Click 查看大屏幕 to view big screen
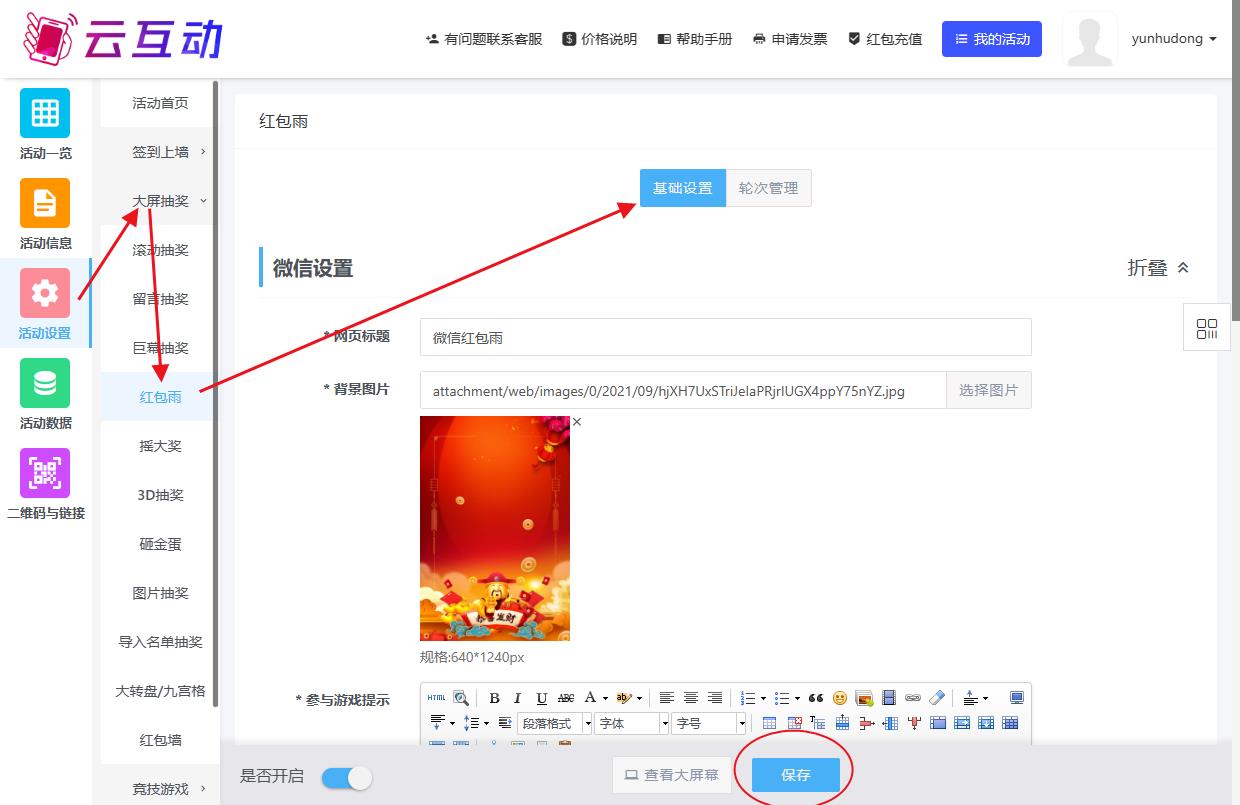 [x=671, y=775]
